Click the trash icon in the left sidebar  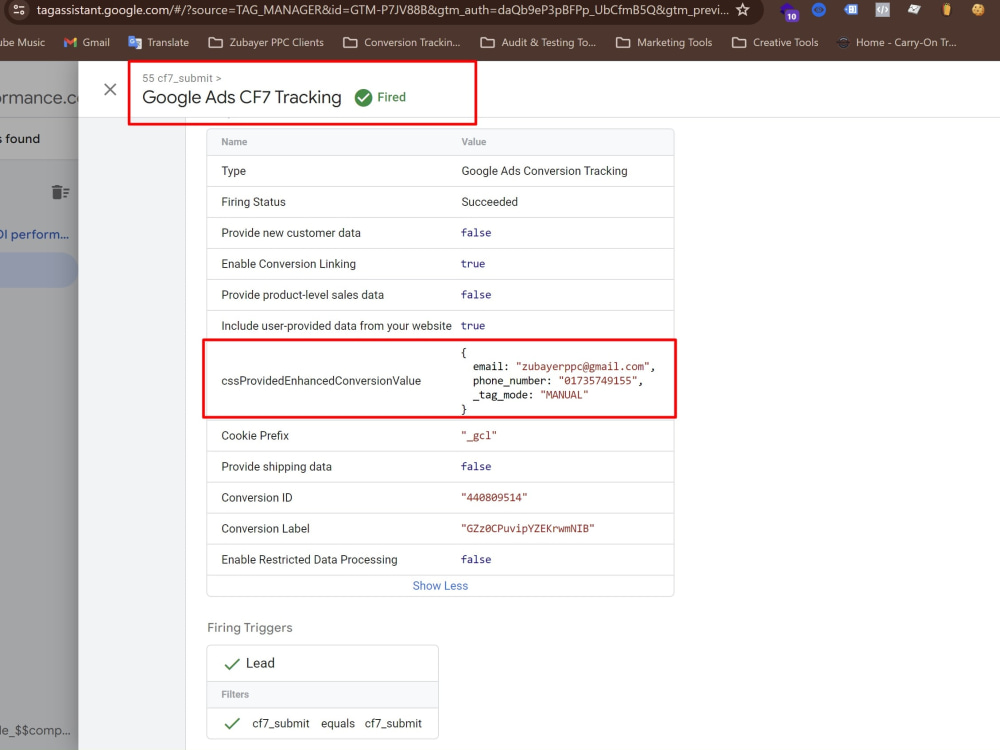click(62, 192)
